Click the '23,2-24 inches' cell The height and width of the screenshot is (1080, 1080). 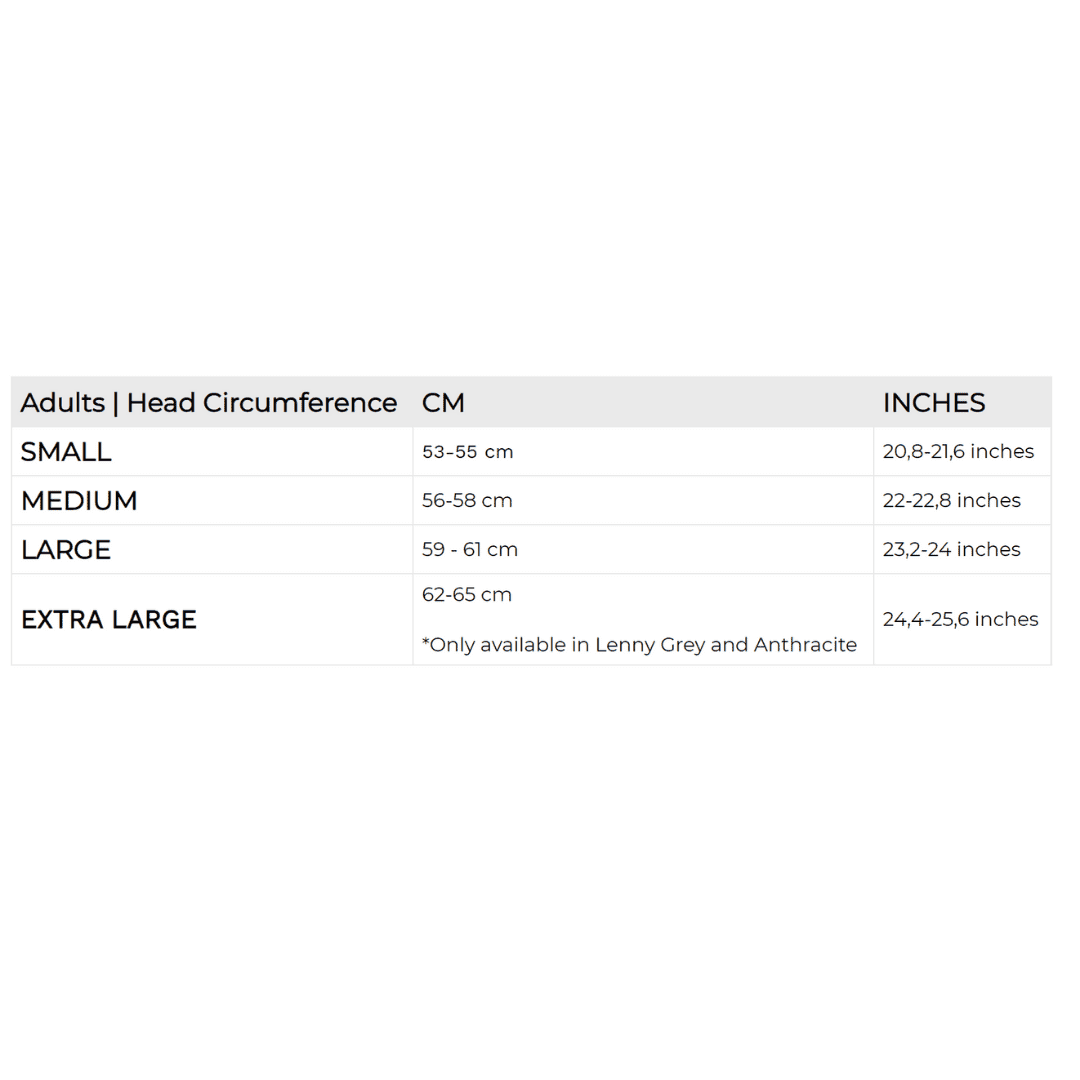coord(951,550)
